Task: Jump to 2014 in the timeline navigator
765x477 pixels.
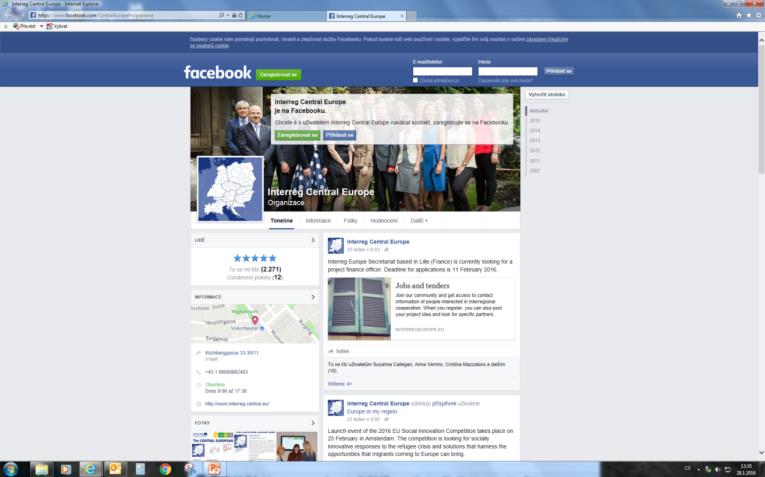Action: 535,131
